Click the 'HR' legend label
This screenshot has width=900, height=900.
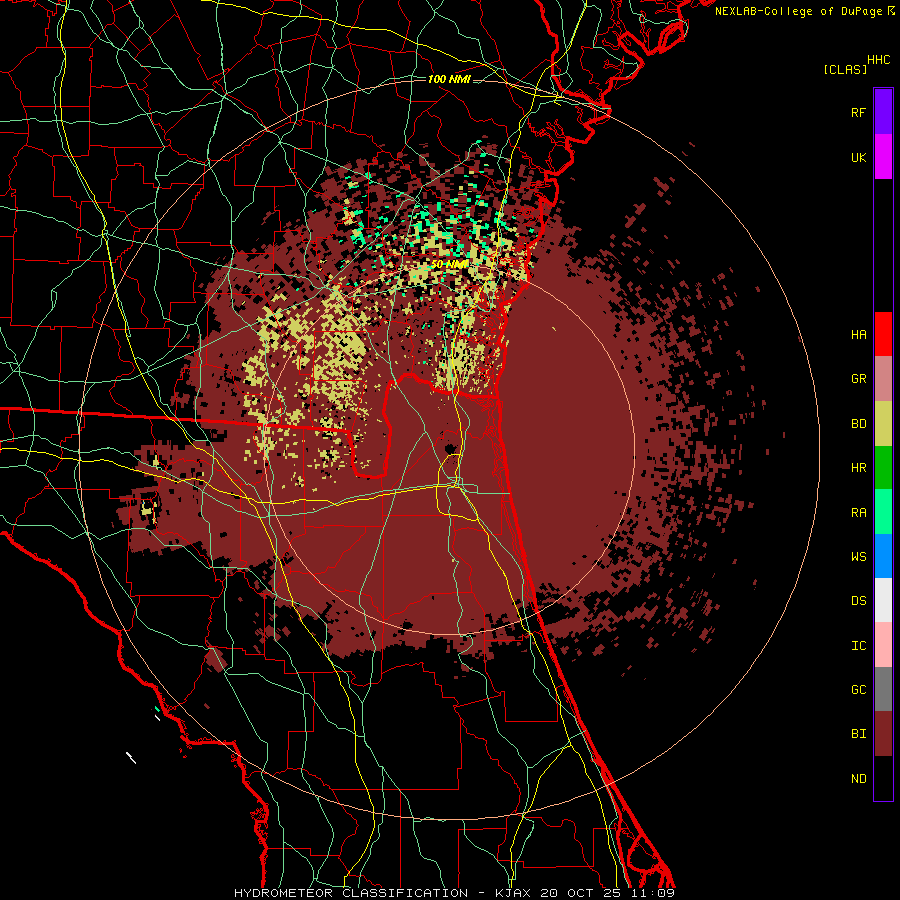click(859, 468)
